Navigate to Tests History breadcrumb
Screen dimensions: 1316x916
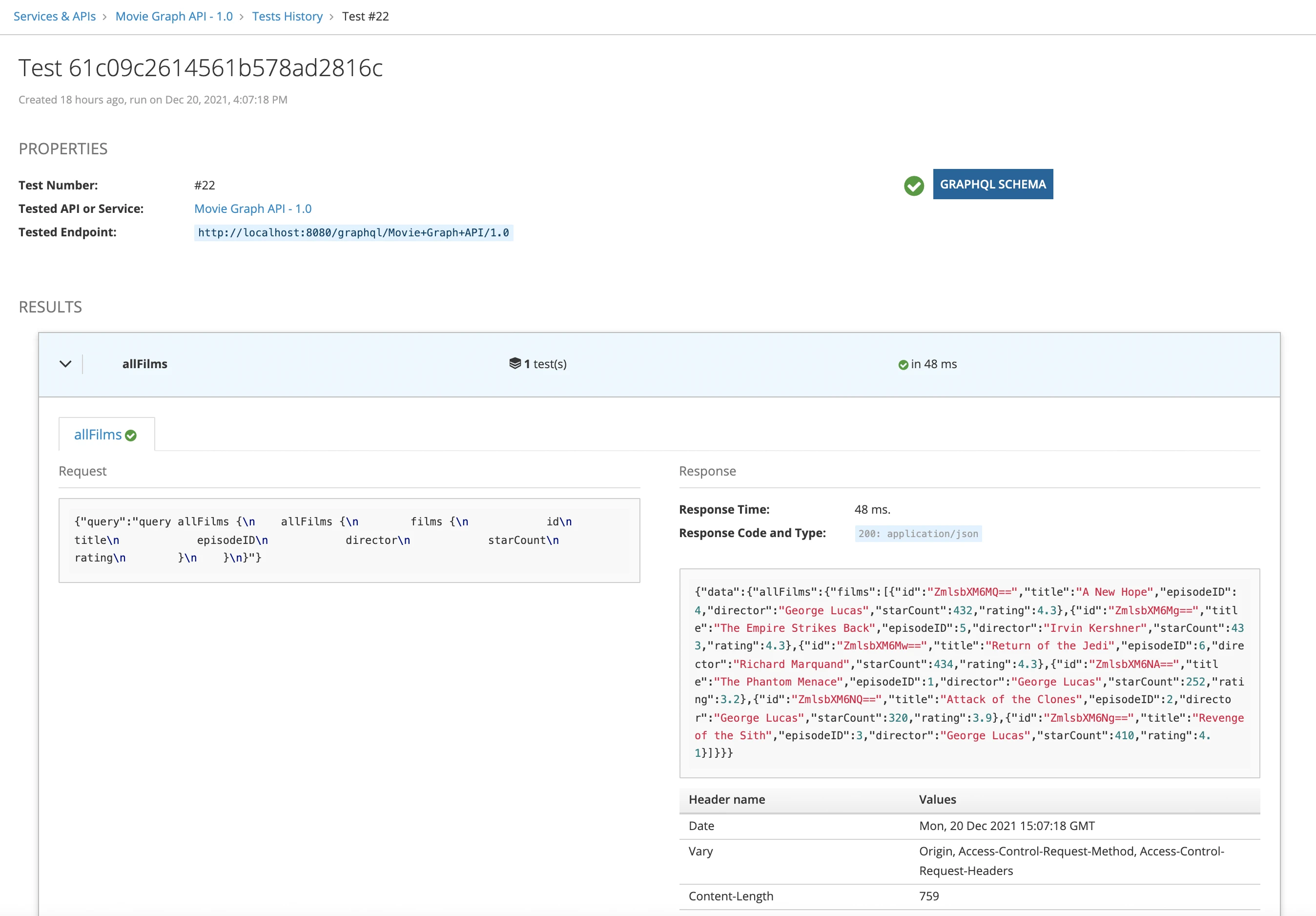[x=287, y=16]
